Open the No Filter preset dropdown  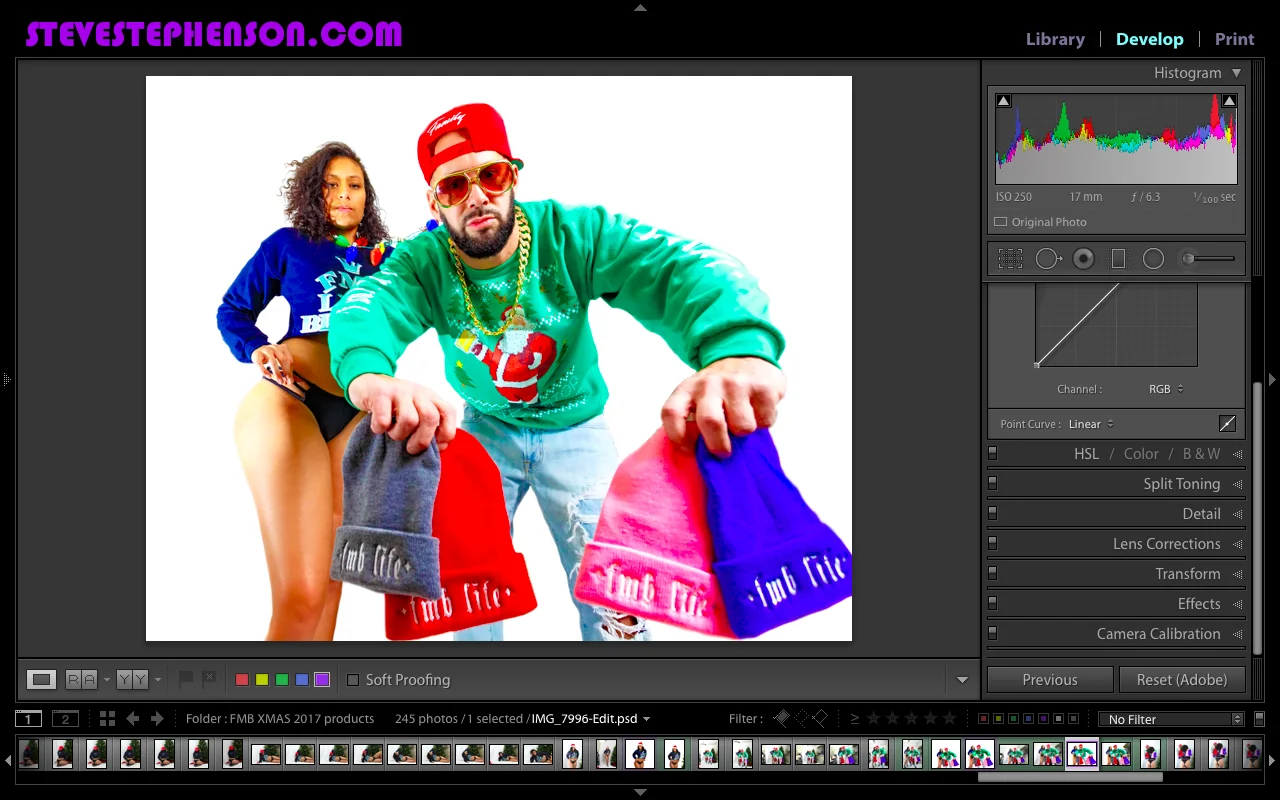(x=1170, y=719)
